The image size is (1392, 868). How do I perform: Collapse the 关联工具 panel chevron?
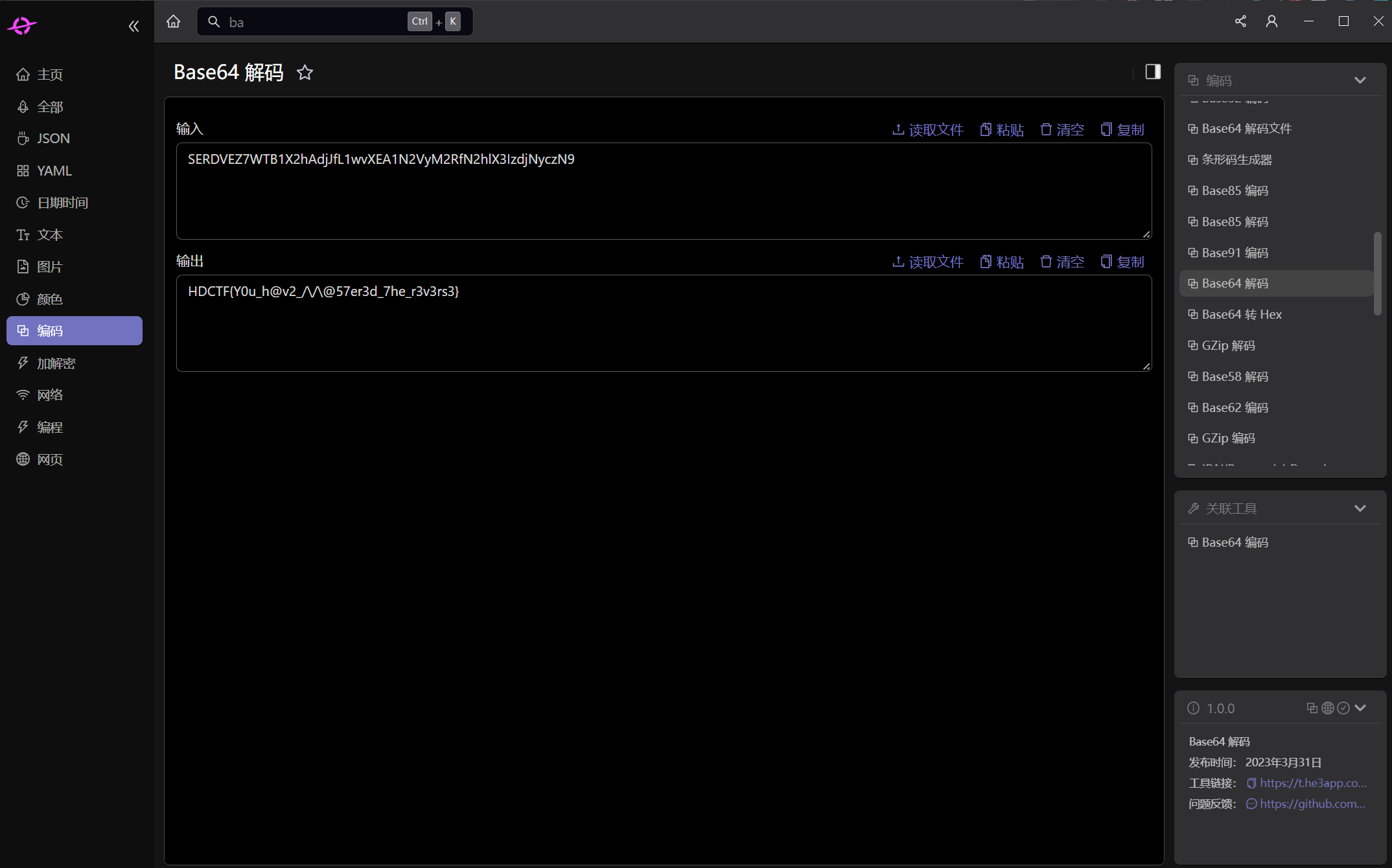tap(1360, 508)
